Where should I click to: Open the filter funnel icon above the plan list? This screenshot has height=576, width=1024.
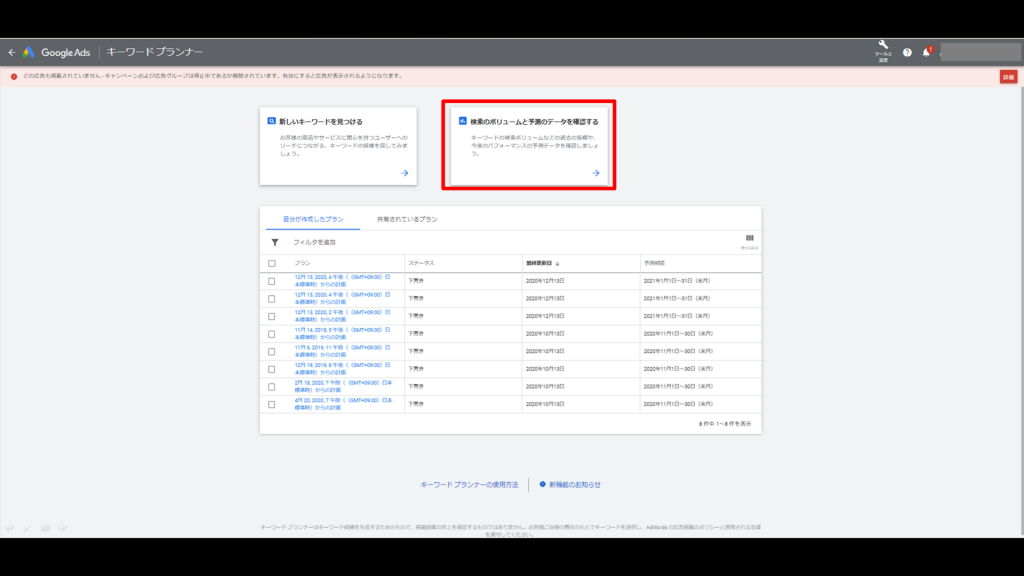point(275,240)
